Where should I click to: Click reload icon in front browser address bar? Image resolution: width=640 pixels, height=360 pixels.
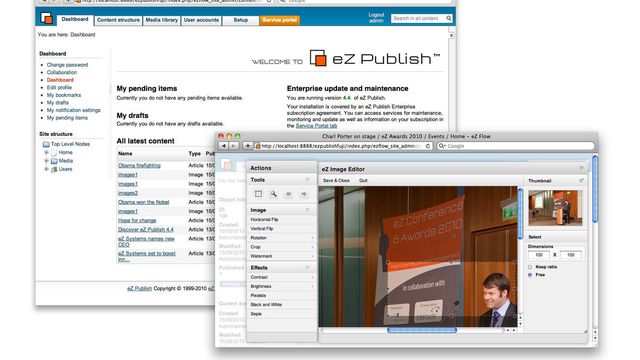pos(428,146)
